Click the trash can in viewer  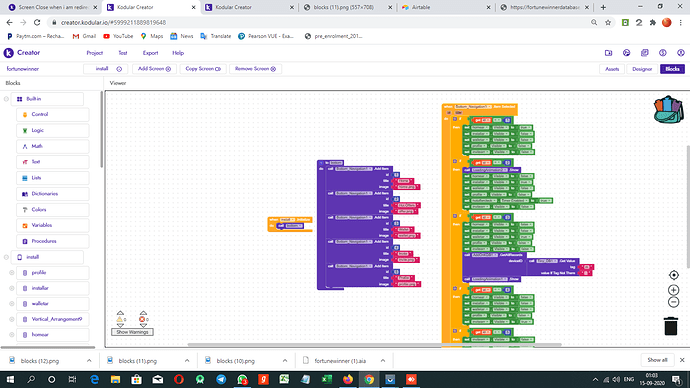[x=670, y=326]
